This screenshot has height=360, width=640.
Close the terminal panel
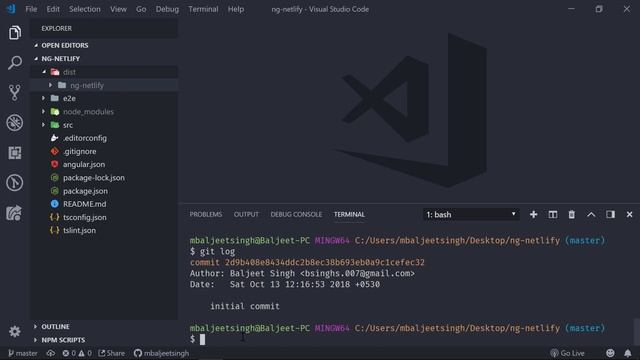(x=629, y=214)
